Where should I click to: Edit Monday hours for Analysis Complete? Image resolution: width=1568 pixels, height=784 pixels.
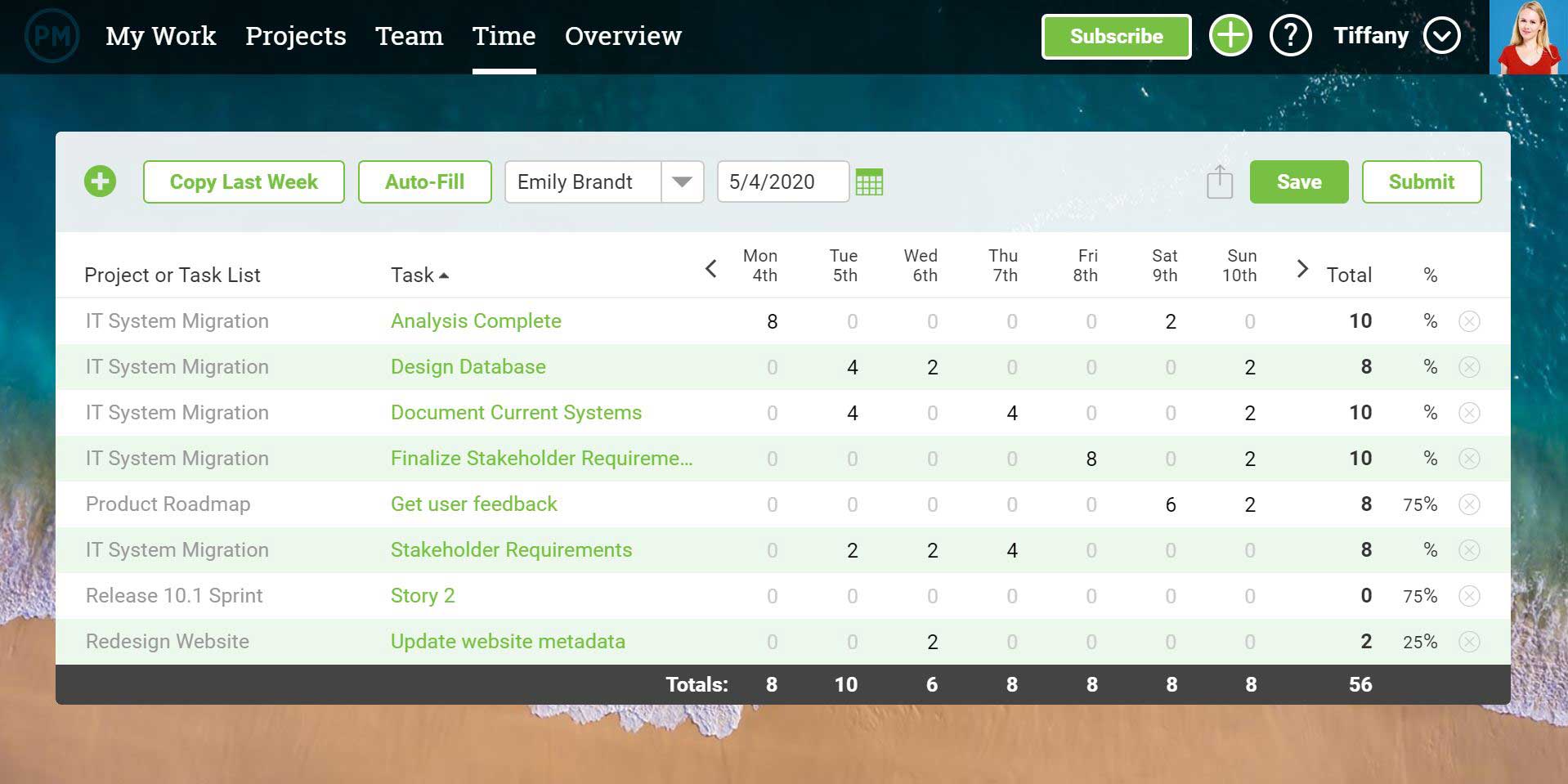(x=772, y=322)
